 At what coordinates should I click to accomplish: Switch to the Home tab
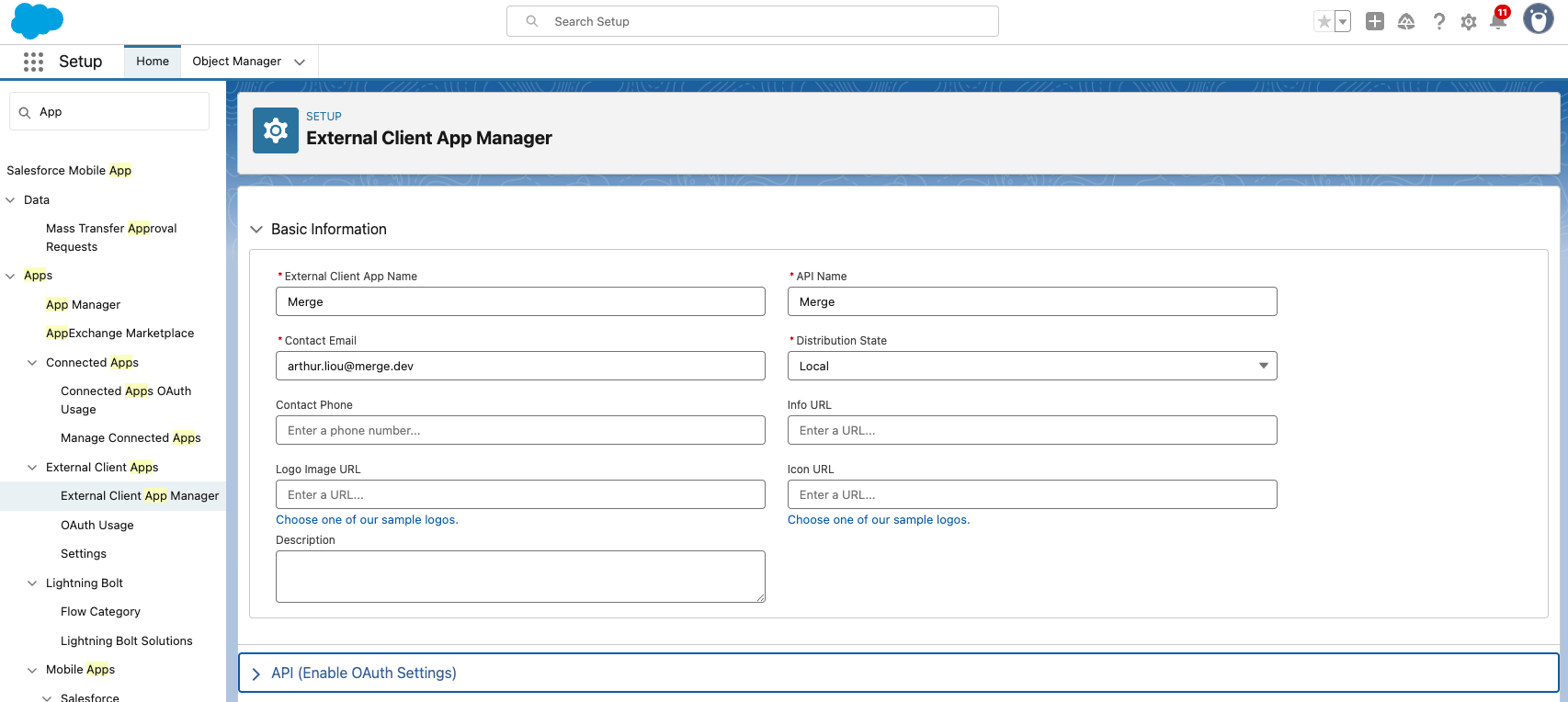tap(153, 62)
